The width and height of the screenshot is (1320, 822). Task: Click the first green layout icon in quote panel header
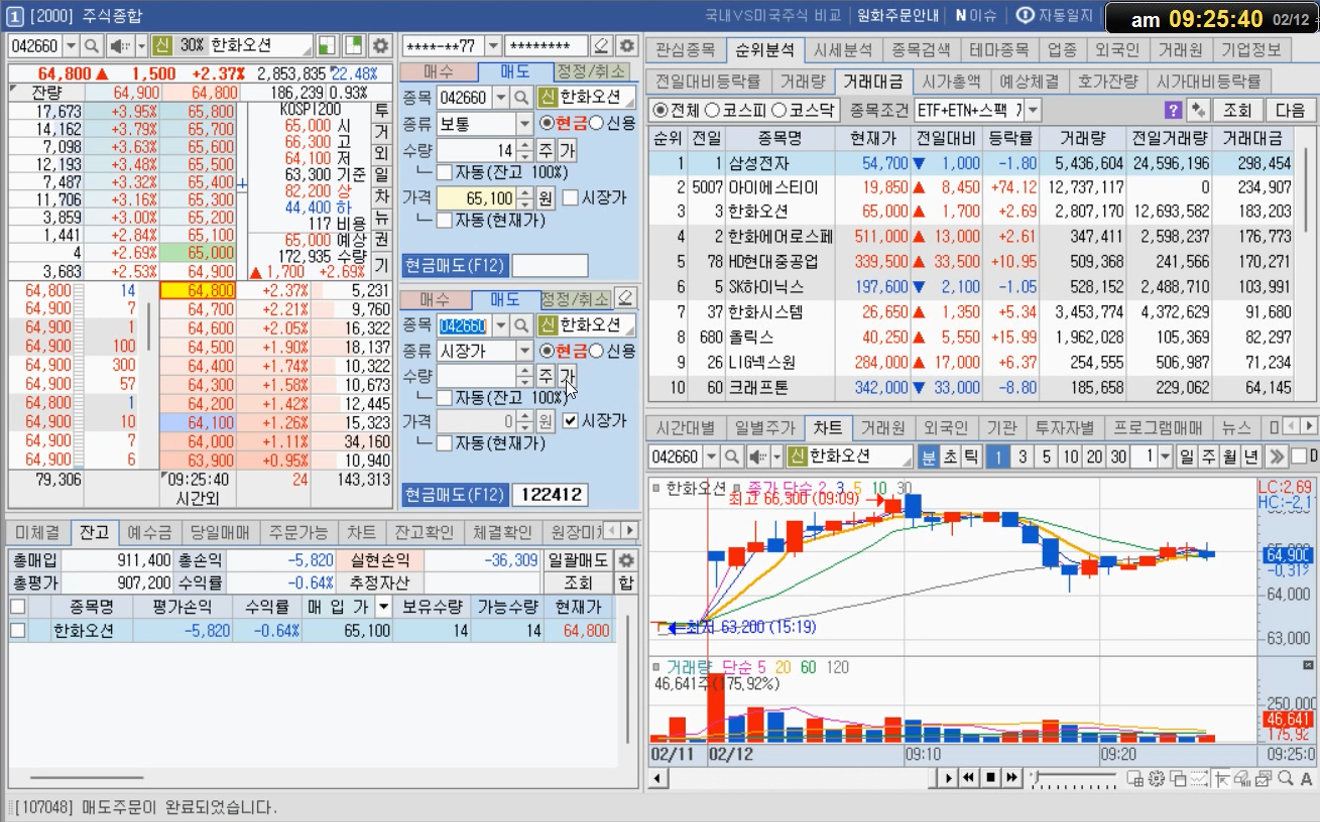[327, 46]
